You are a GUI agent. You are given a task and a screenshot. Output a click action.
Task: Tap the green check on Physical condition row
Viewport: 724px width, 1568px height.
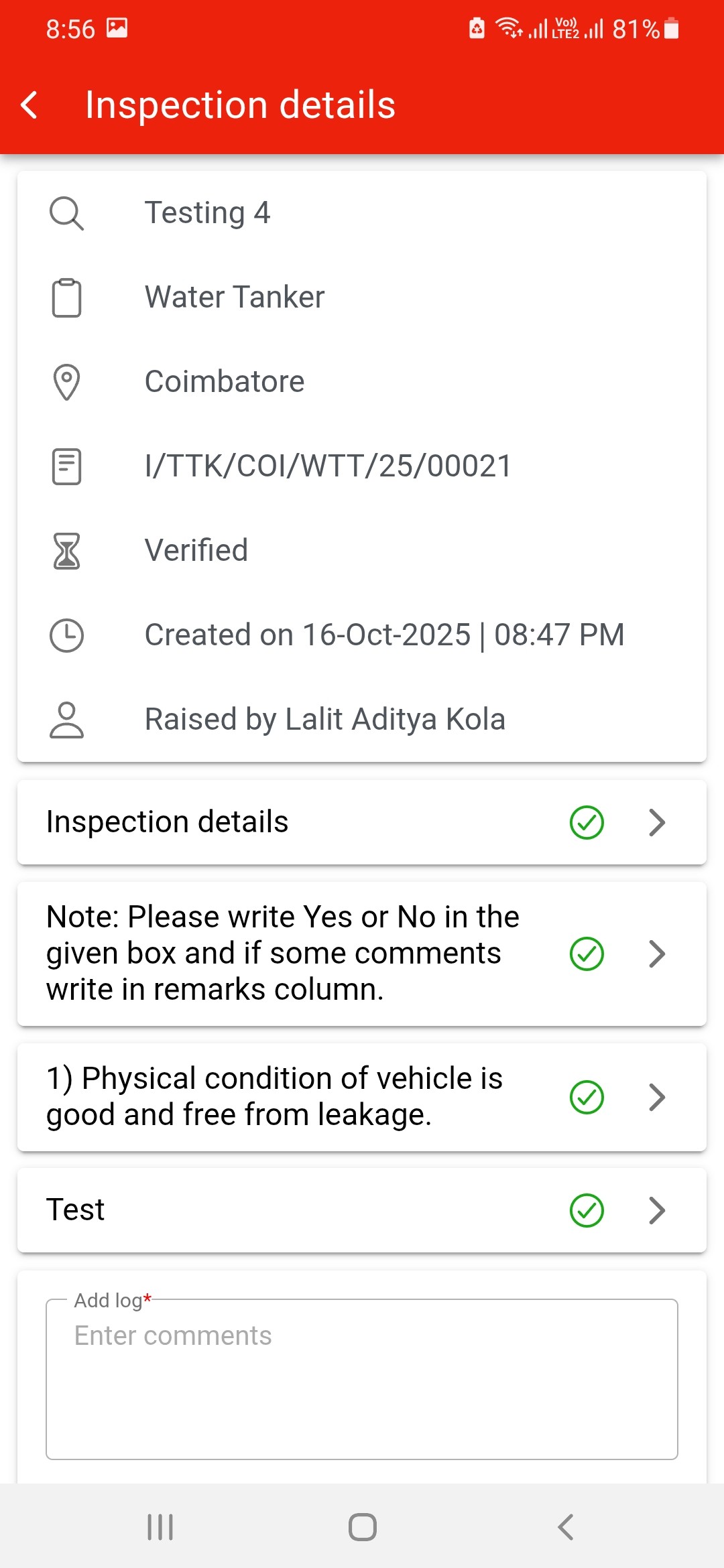coord(587,1097)
